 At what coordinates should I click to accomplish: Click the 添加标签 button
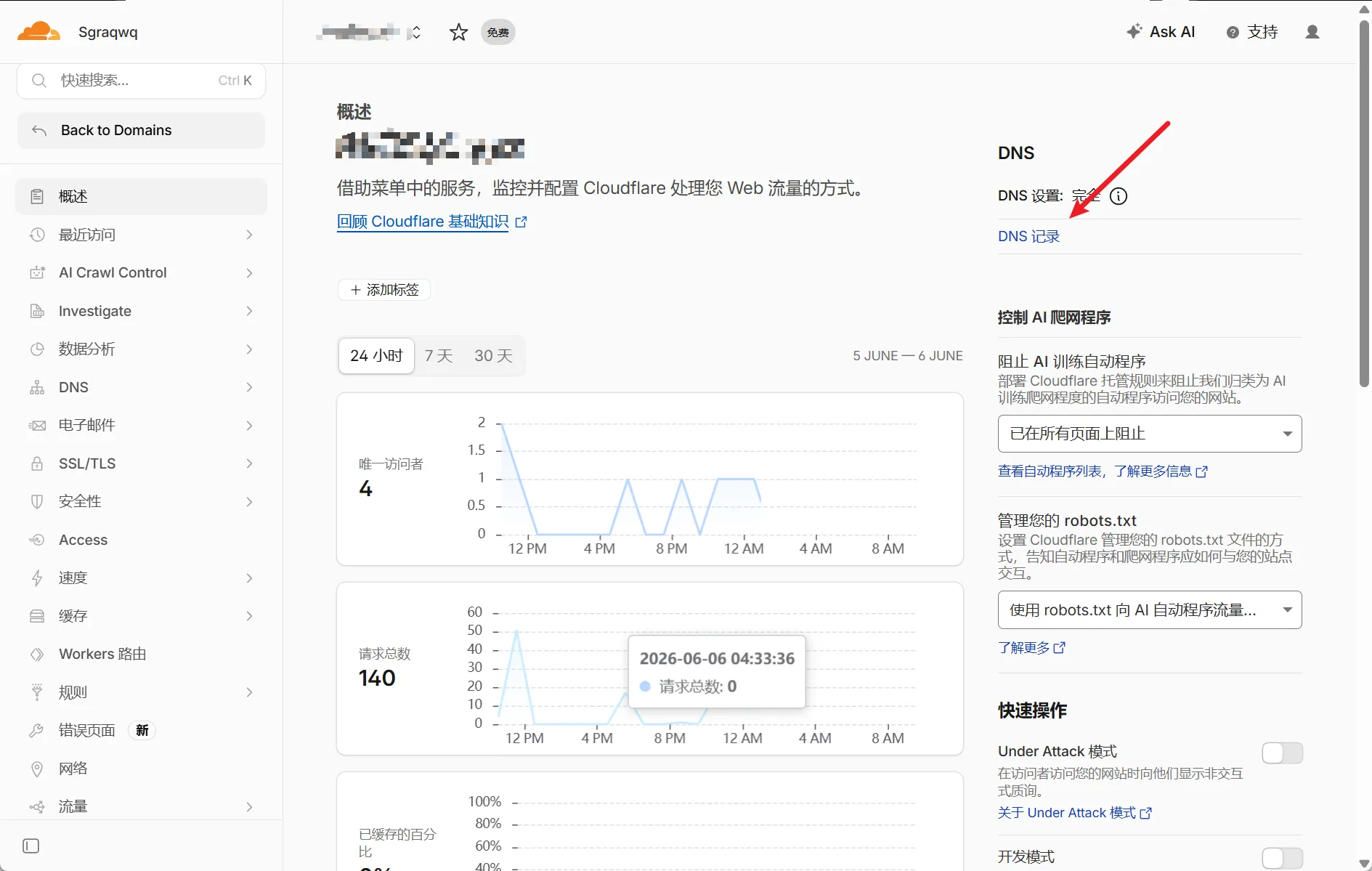tap(384, 290)
